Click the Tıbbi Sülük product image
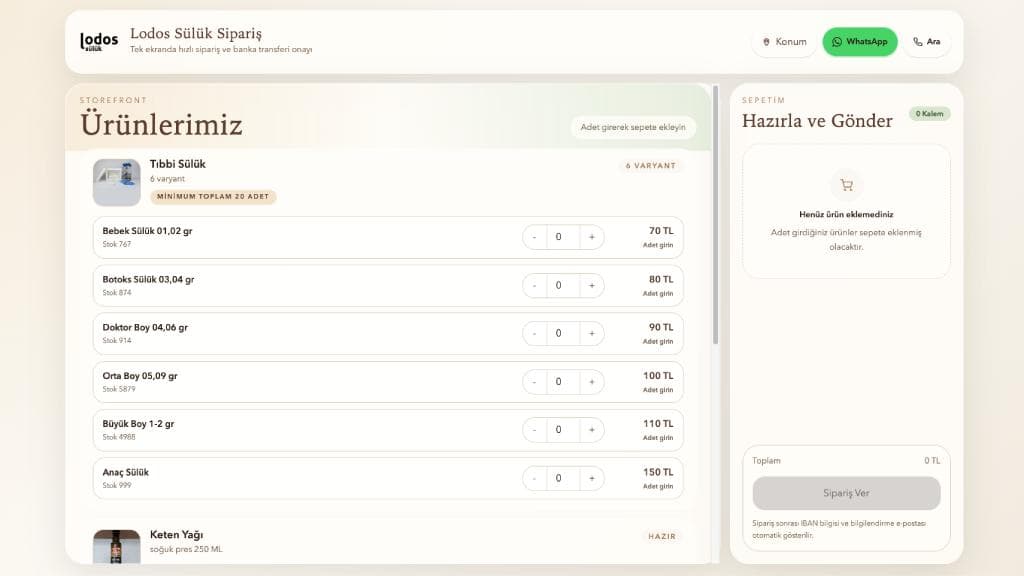 click(x=116, y=181)
